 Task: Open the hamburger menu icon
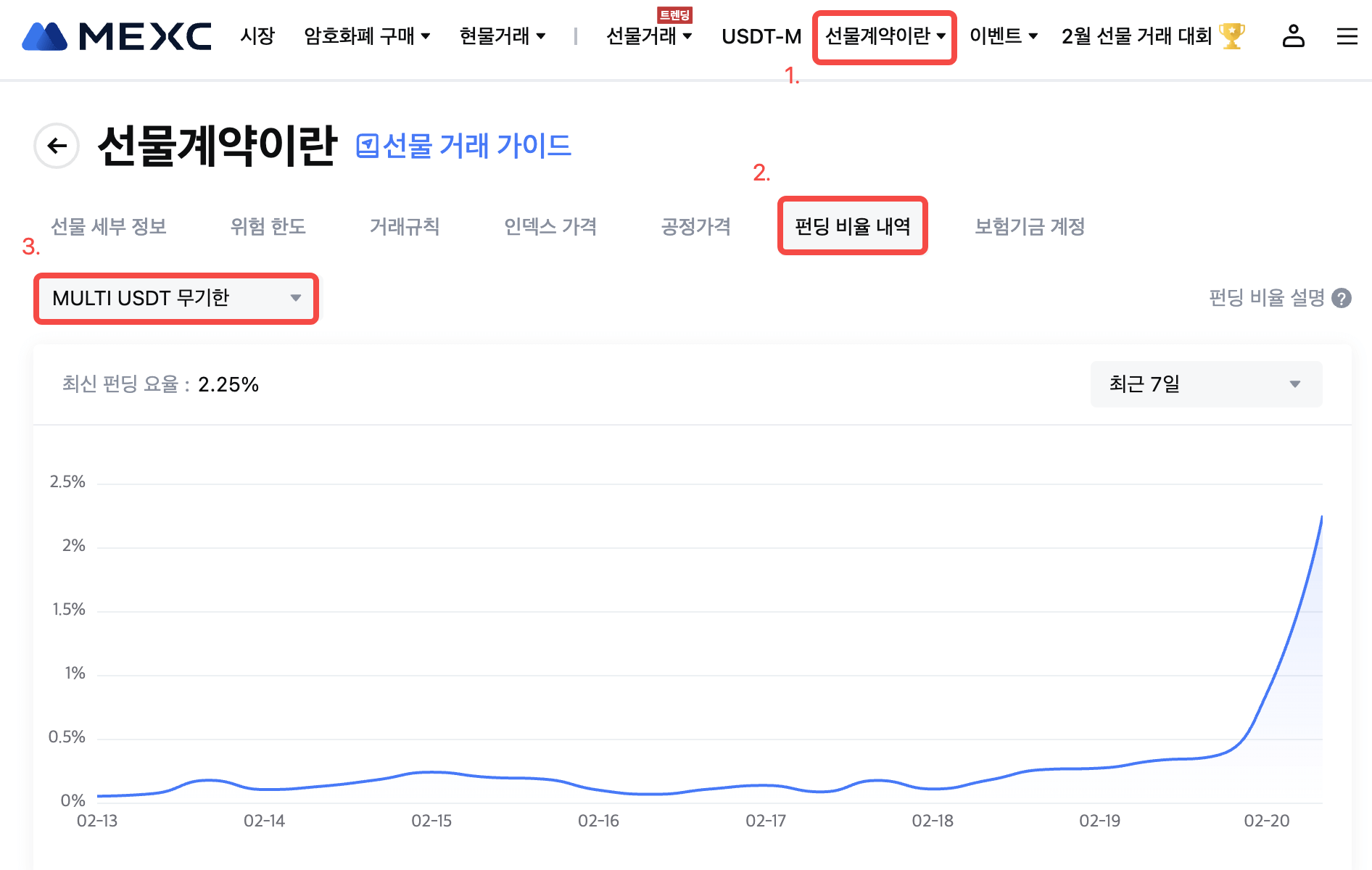point(1347,36)
